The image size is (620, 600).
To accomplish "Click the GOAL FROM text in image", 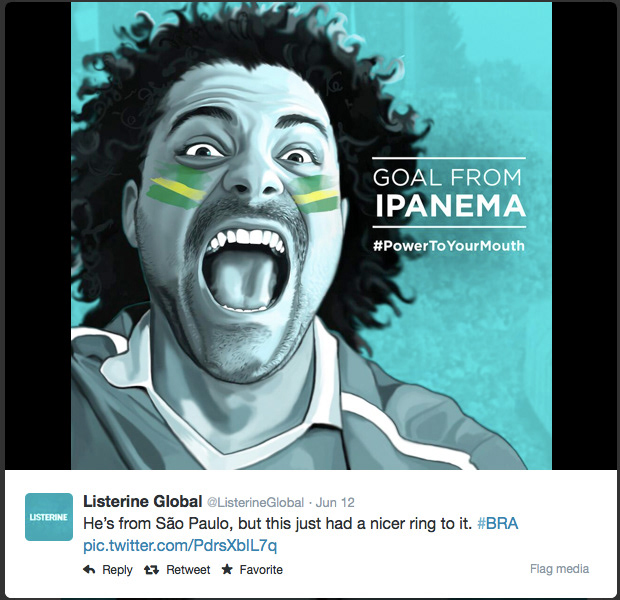I will 447,177.
